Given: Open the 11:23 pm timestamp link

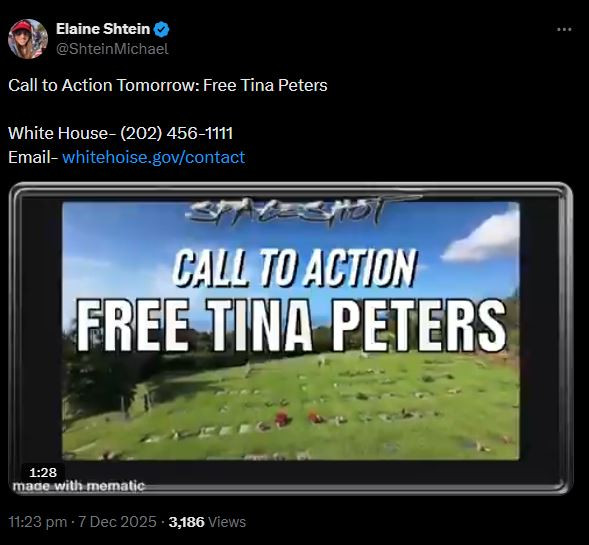Looking at the screenshot, I should click(x=38, y=522).
